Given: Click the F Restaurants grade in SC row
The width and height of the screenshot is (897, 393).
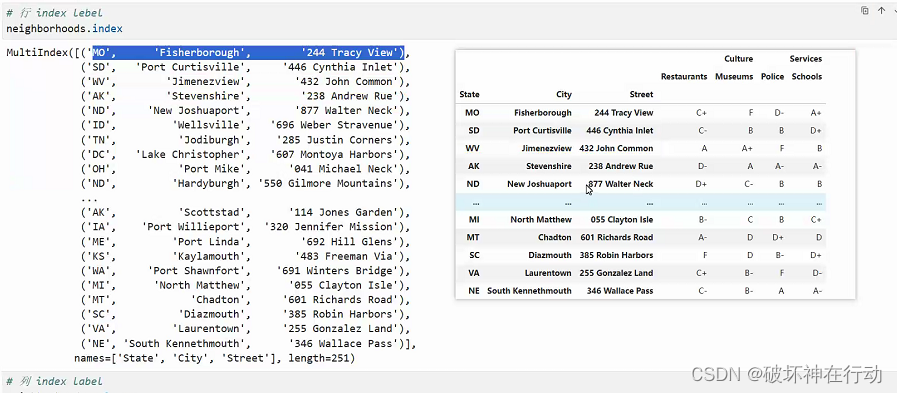Looking at the screenshot, I should [x=705, y=255].
